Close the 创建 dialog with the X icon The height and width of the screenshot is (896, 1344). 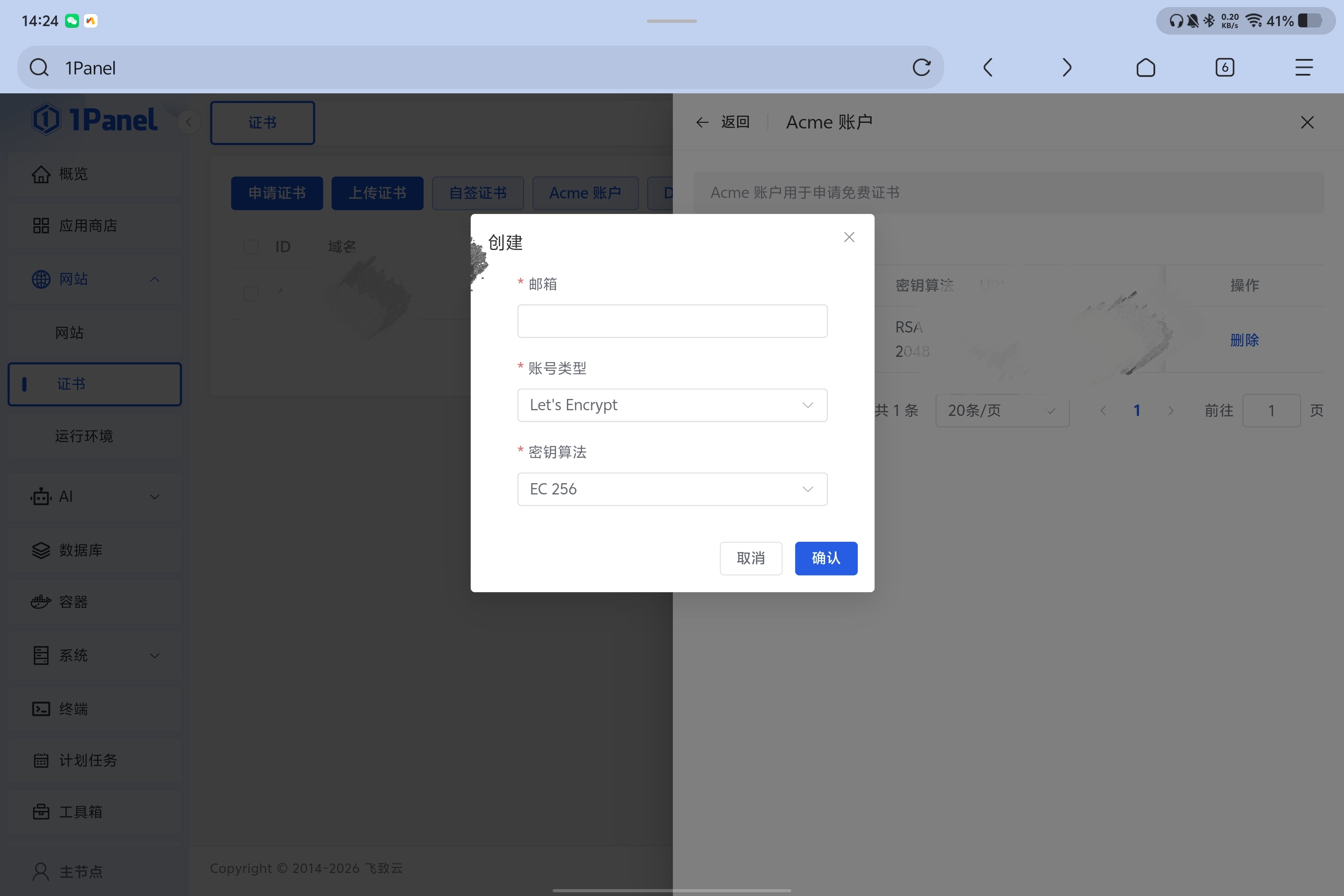coord(849,237)
